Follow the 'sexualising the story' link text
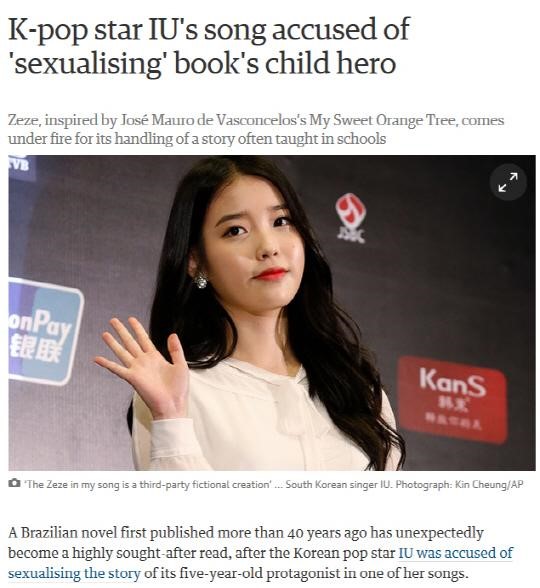 pyautogui.click(x=74, y=573)
